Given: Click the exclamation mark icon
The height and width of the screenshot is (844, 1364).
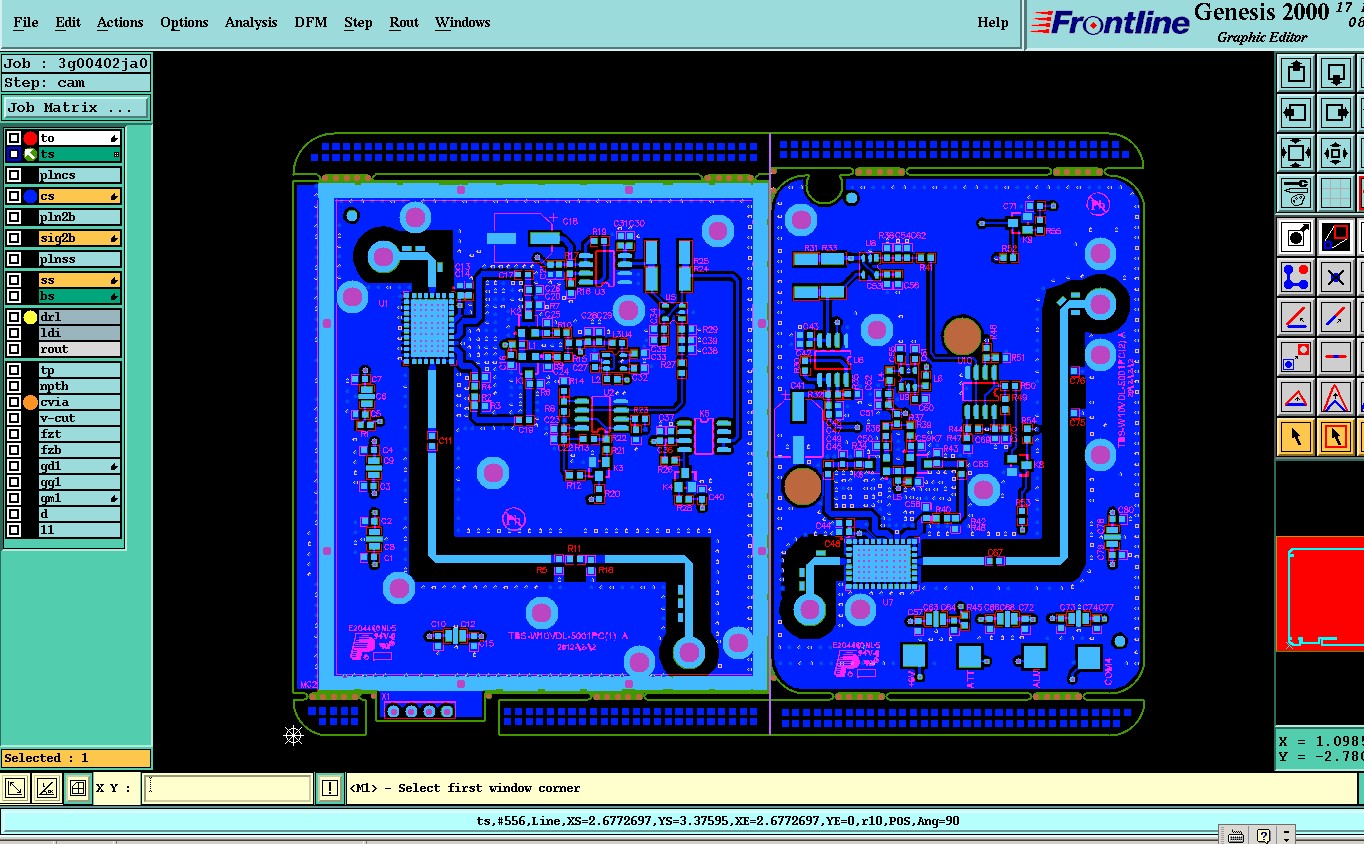Looking at the screenshot, I should (x=330, y=788).
